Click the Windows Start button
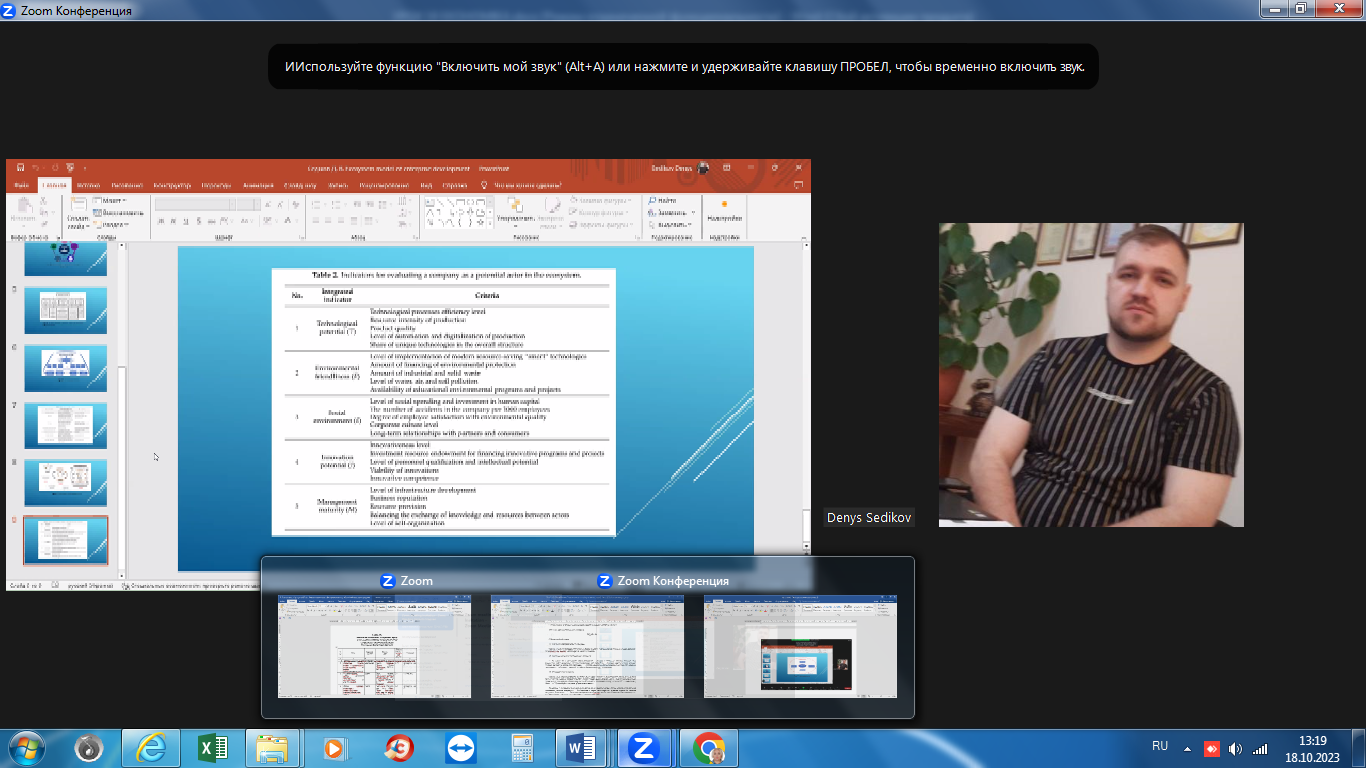 [27, 748]
